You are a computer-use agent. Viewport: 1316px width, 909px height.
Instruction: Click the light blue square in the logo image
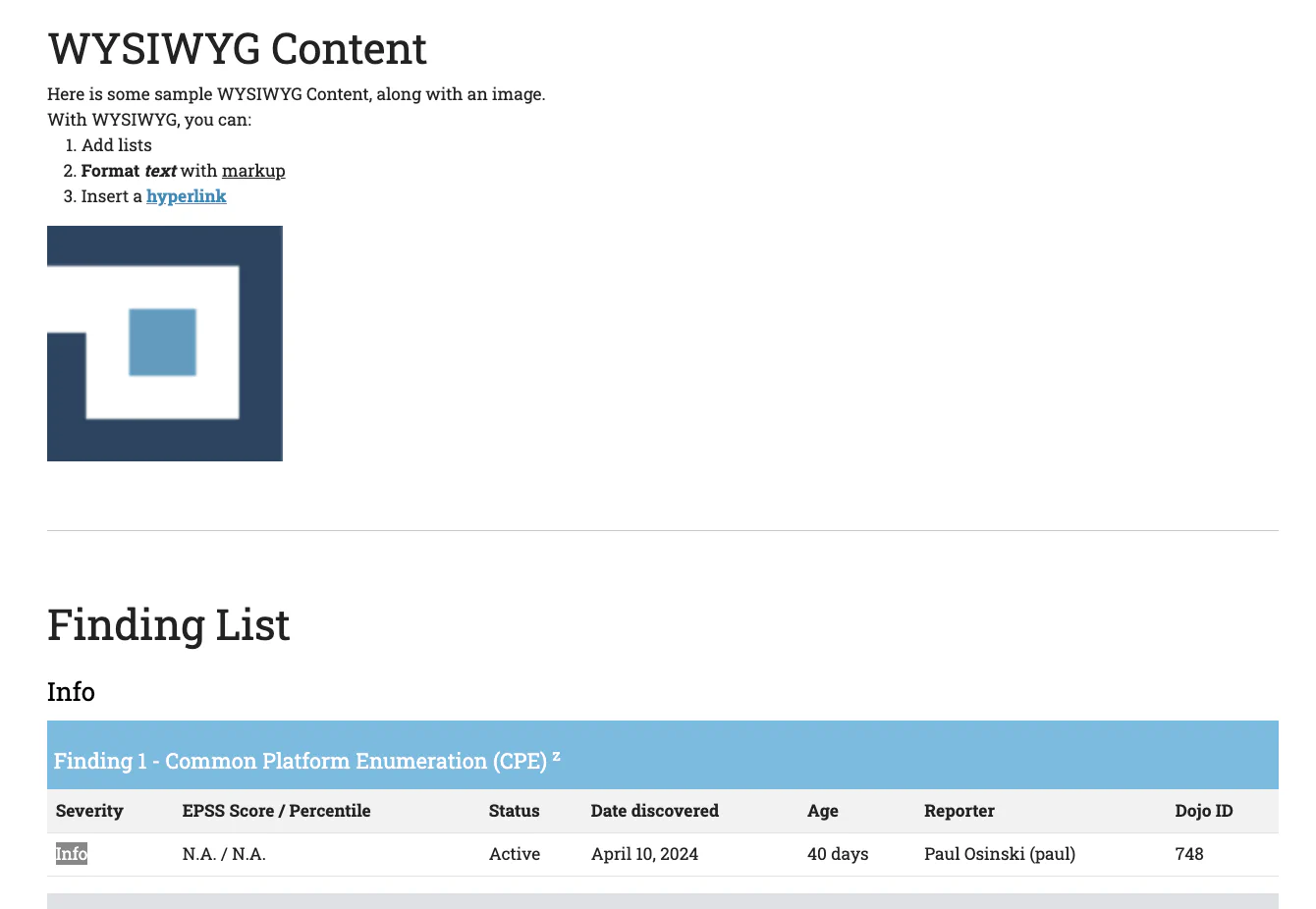click(x=163, y=343)
